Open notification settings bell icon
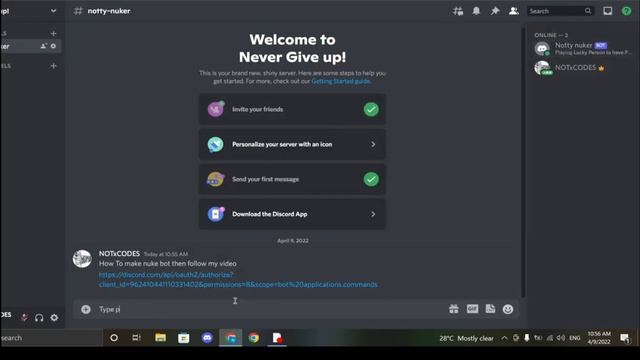This screenshot has height=360, width=640. (476, 11)
